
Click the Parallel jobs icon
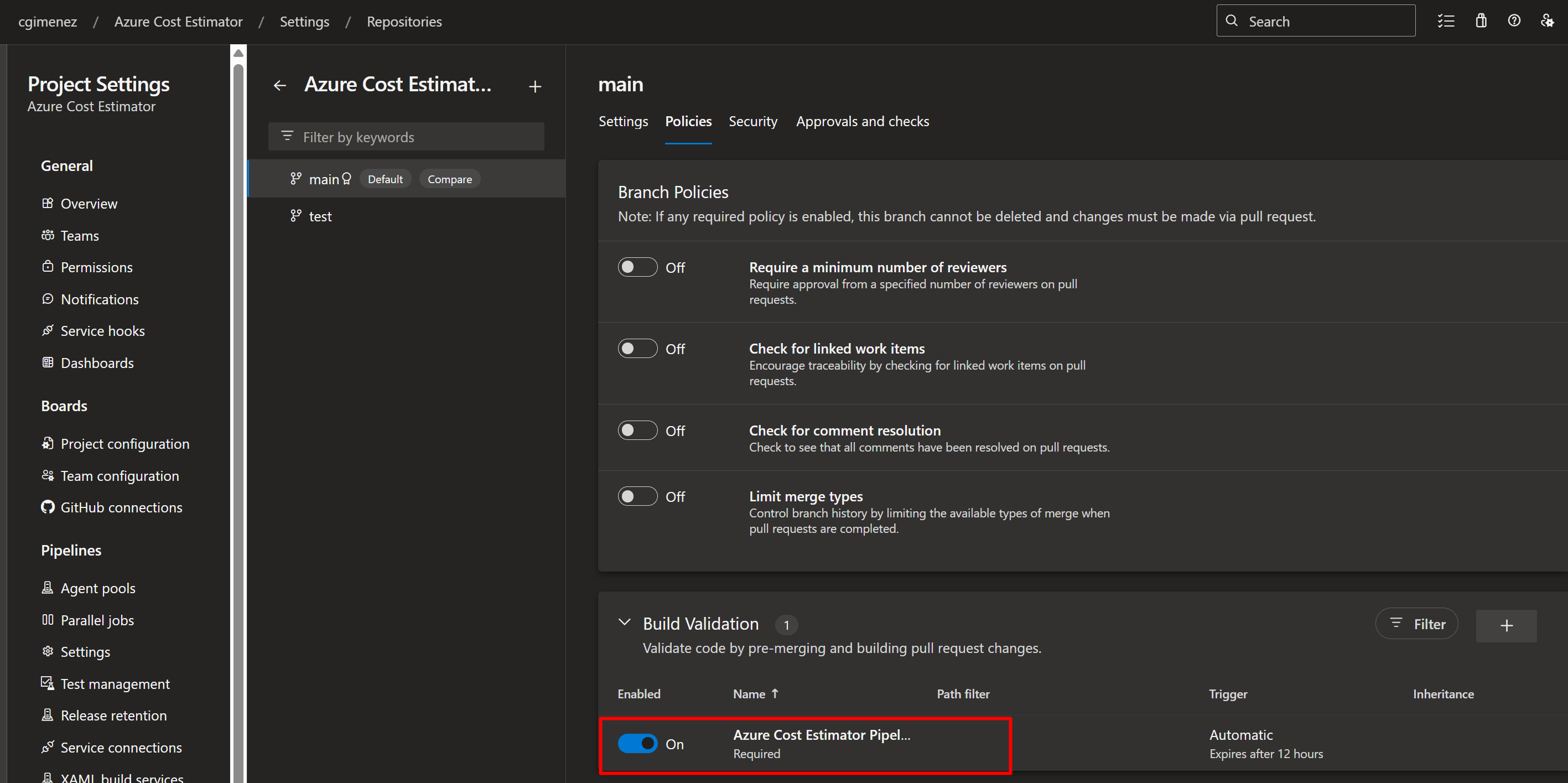pyautogui.click(x=48, y=620)
